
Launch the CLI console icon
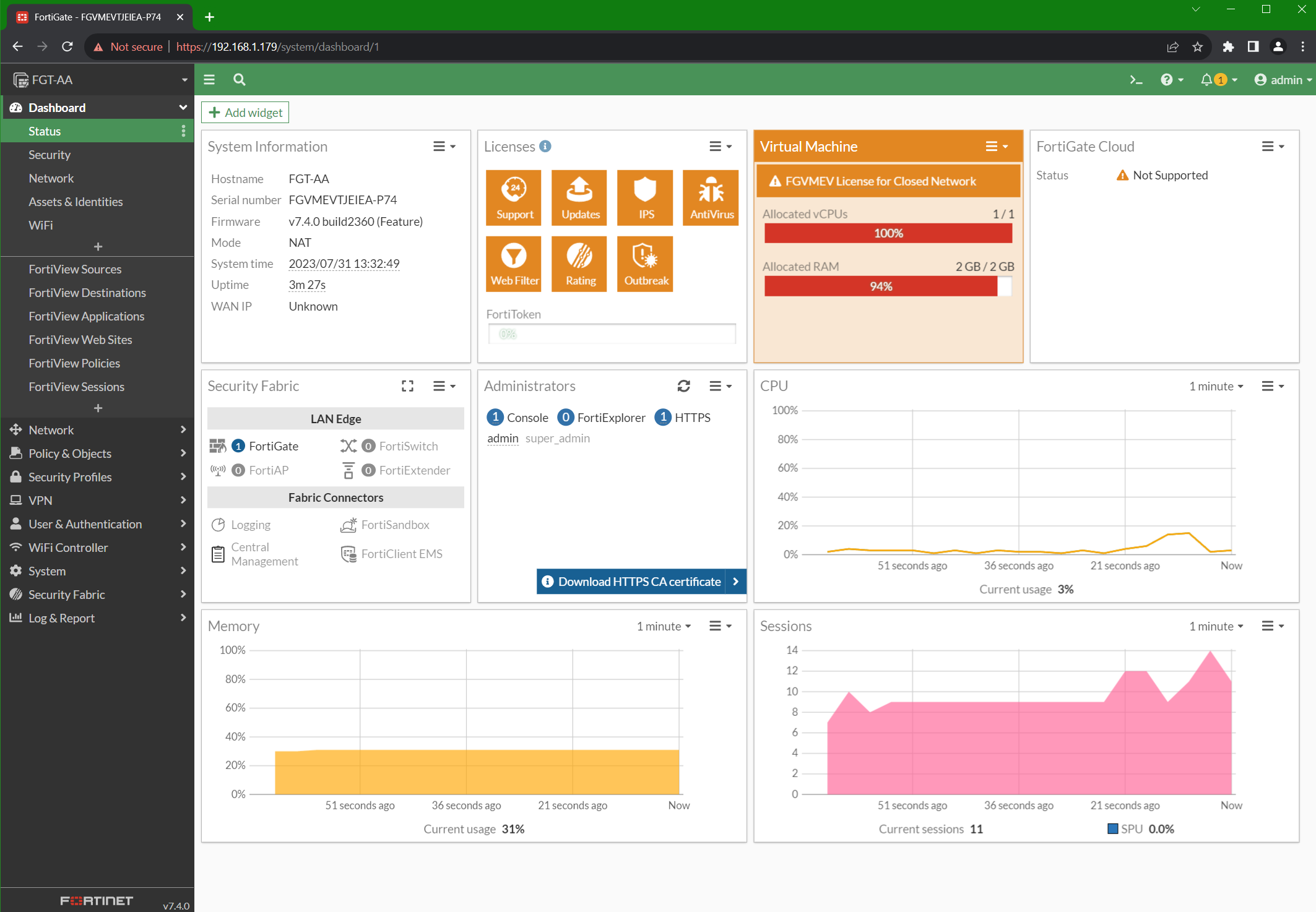coord(1136,80)
